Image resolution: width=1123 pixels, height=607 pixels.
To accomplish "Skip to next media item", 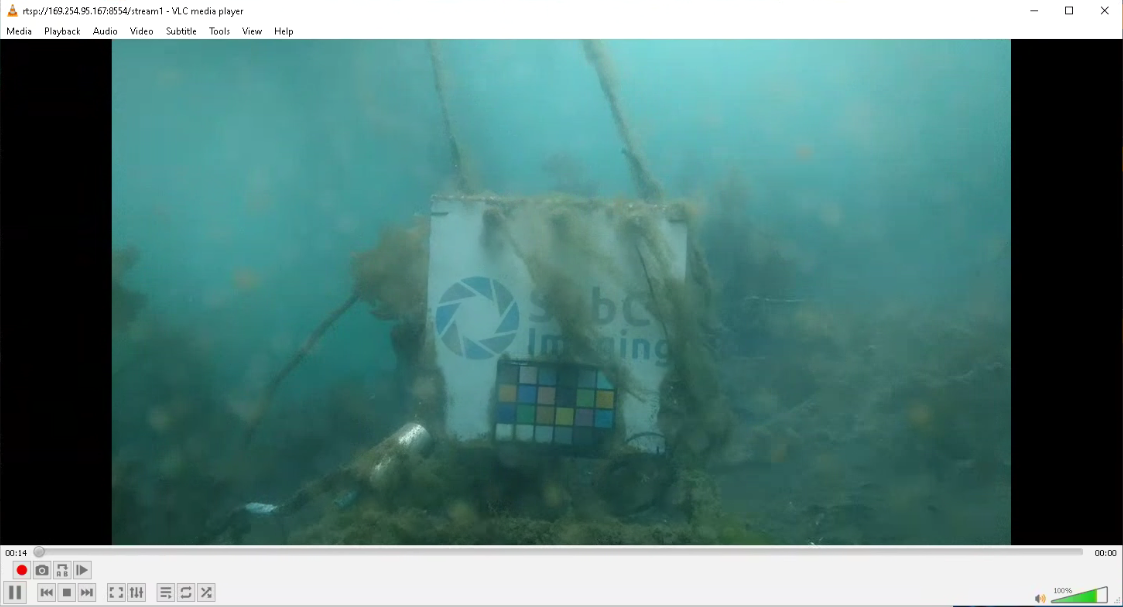I will point(87,593).
